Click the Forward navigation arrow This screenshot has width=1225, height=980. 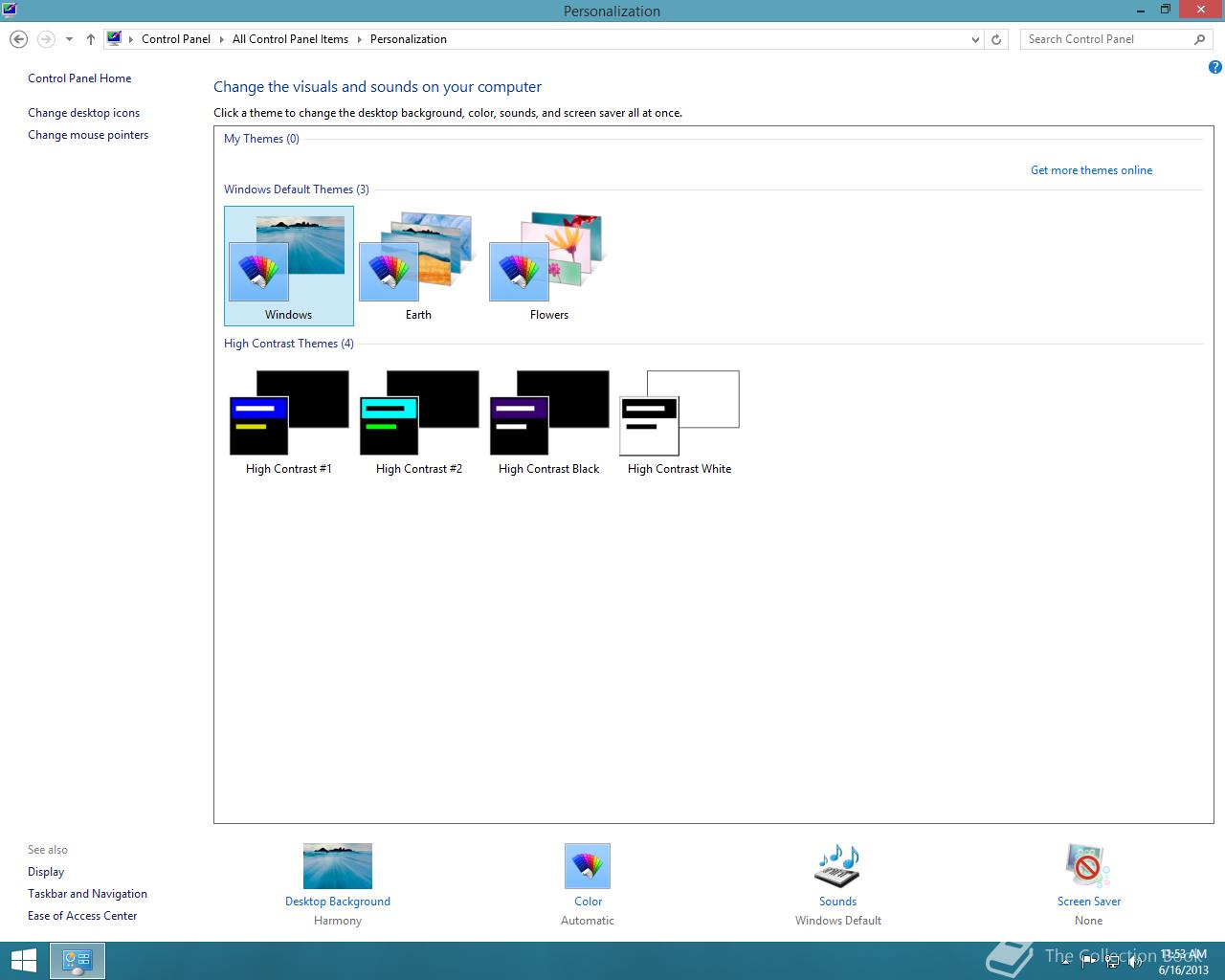click(x=45, y=39)
